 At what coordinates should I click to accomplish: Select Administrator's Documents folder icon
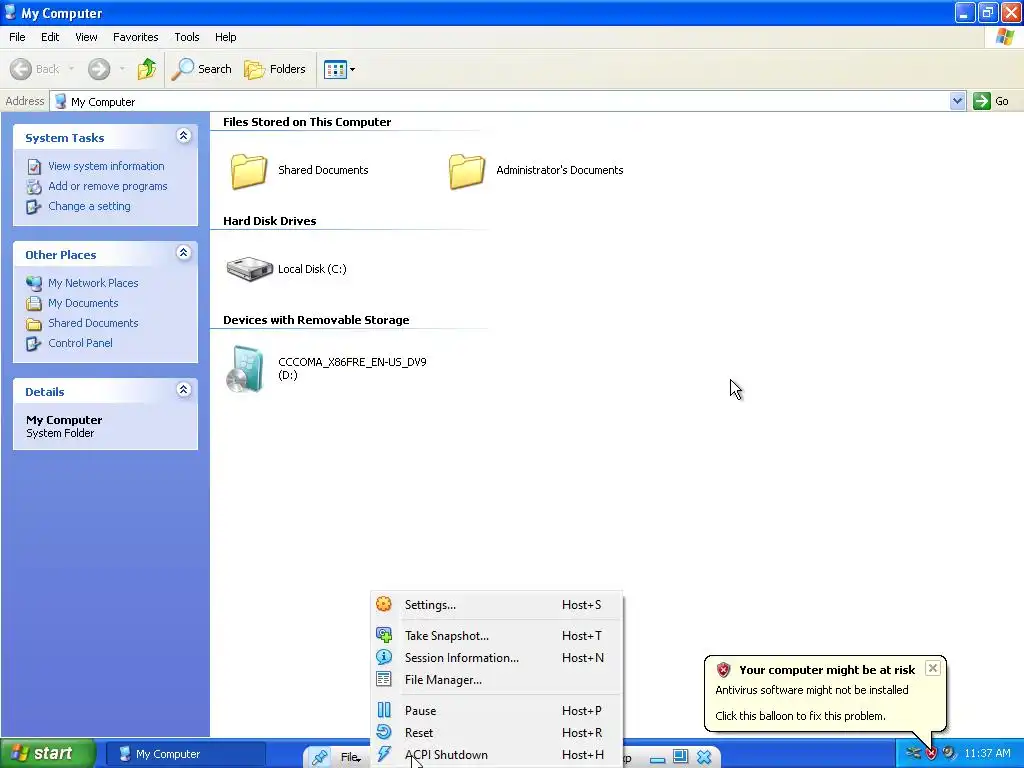[x=466, y=171]
